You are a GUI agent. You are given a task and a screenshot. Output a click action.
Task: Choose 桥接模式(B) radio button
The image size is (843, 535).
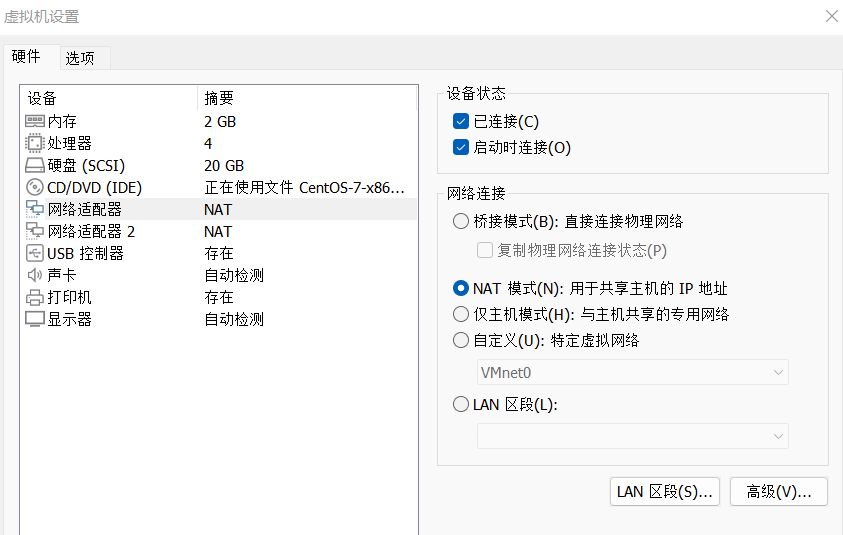pyautogui.click(x=461, y=221)
